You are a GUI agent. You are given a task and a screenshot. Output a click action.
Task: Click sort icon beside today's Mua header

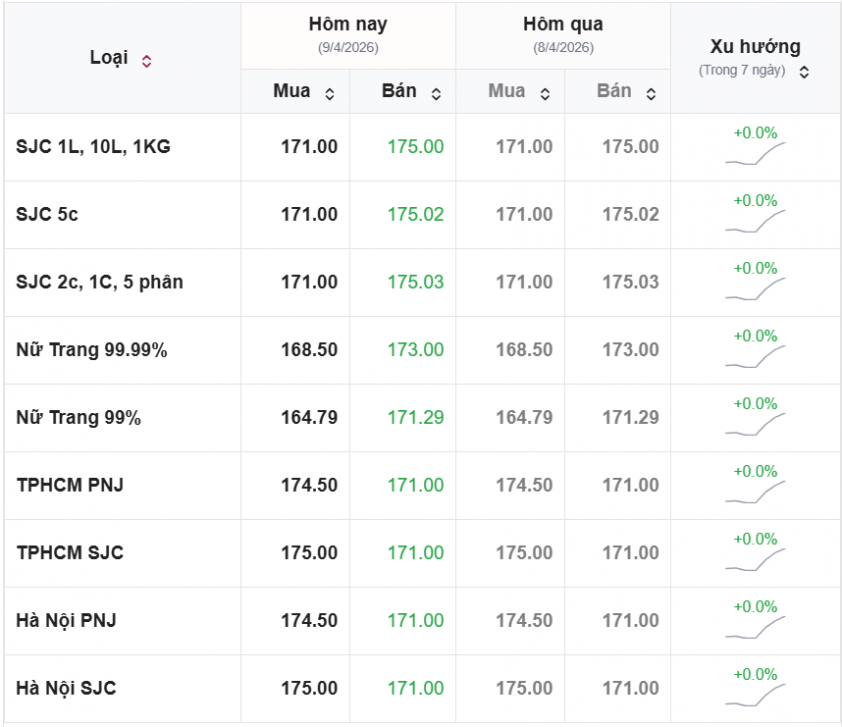pyautogui.click(x=329, y=94)
